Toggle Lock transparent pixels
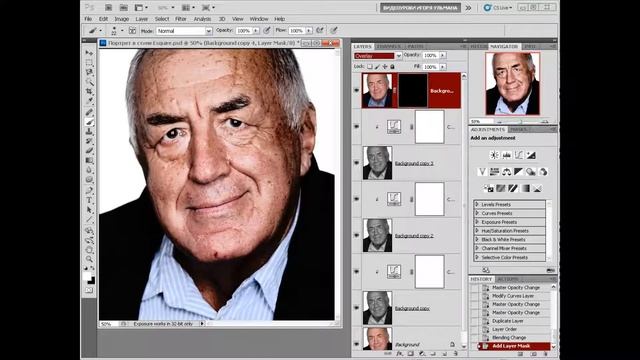This screenshot has width=640, height=360. pos(370,67)
